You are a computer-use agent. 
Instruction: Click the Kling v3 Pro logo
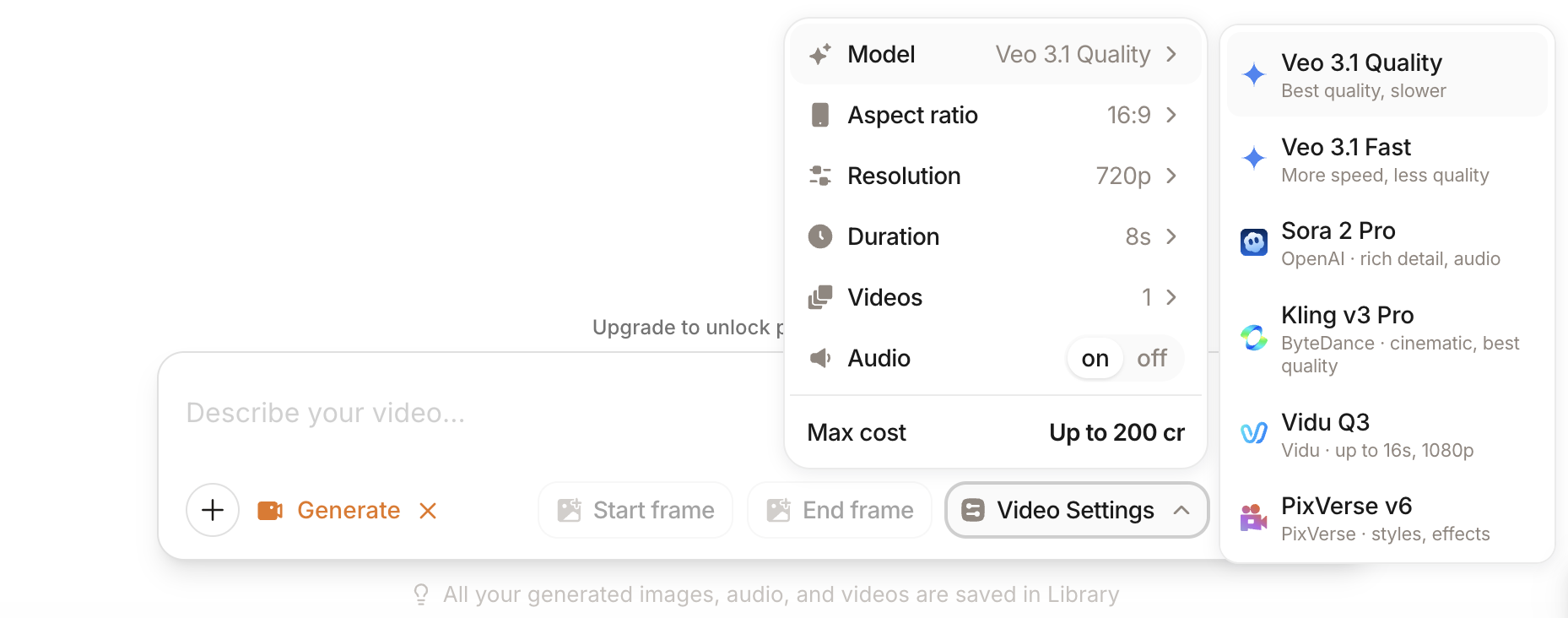tap(1254, 338)
